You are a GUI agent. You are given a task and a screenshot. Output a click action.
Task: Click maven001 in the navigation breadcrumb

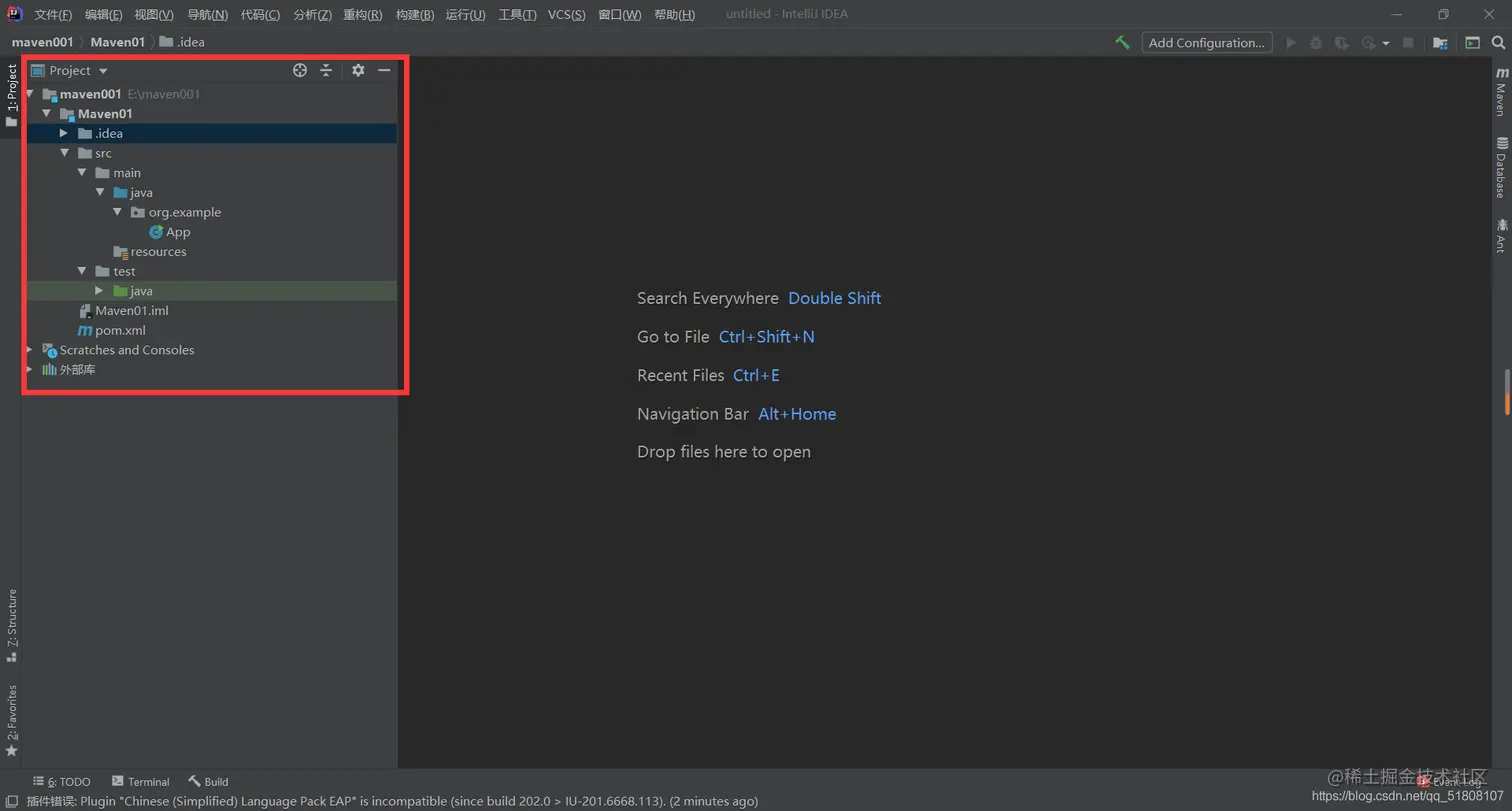pos(42,42)
